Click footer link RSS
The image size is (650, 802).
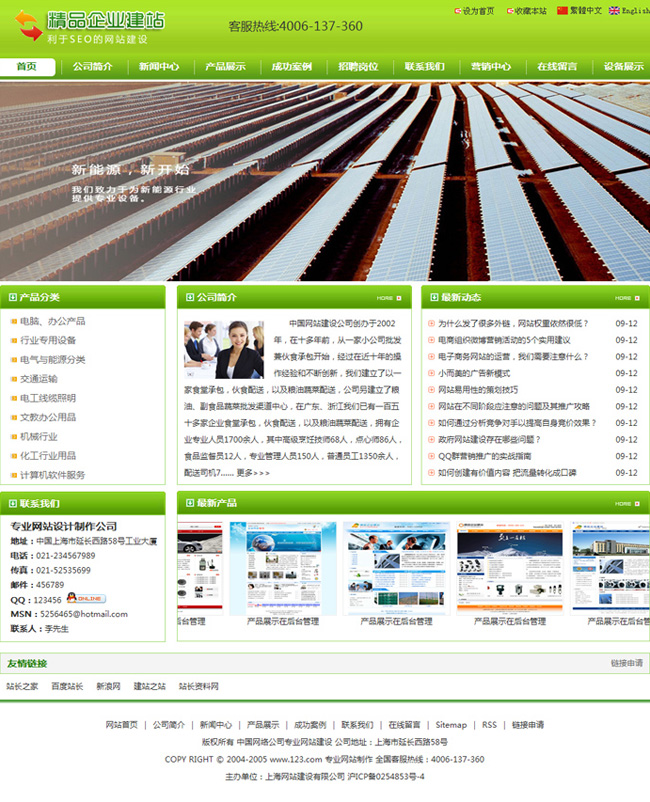click(489, 725)
